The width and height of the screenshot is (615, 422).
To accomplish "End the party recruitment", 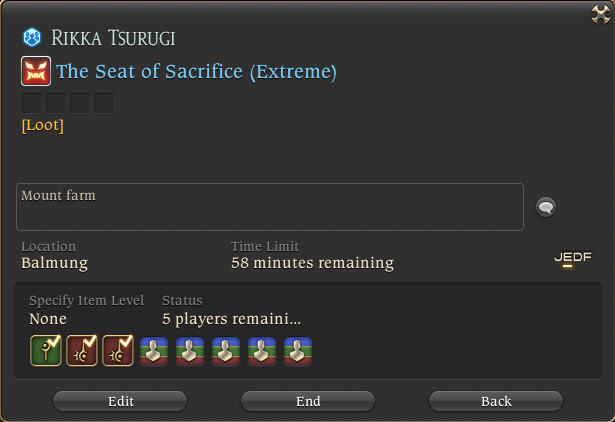I will click(x=308, y=401).
